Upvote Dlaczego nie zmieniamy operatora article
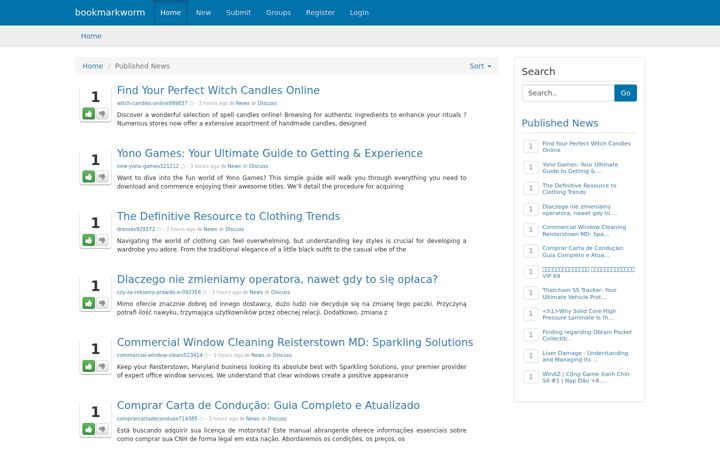 coord(89,303)
